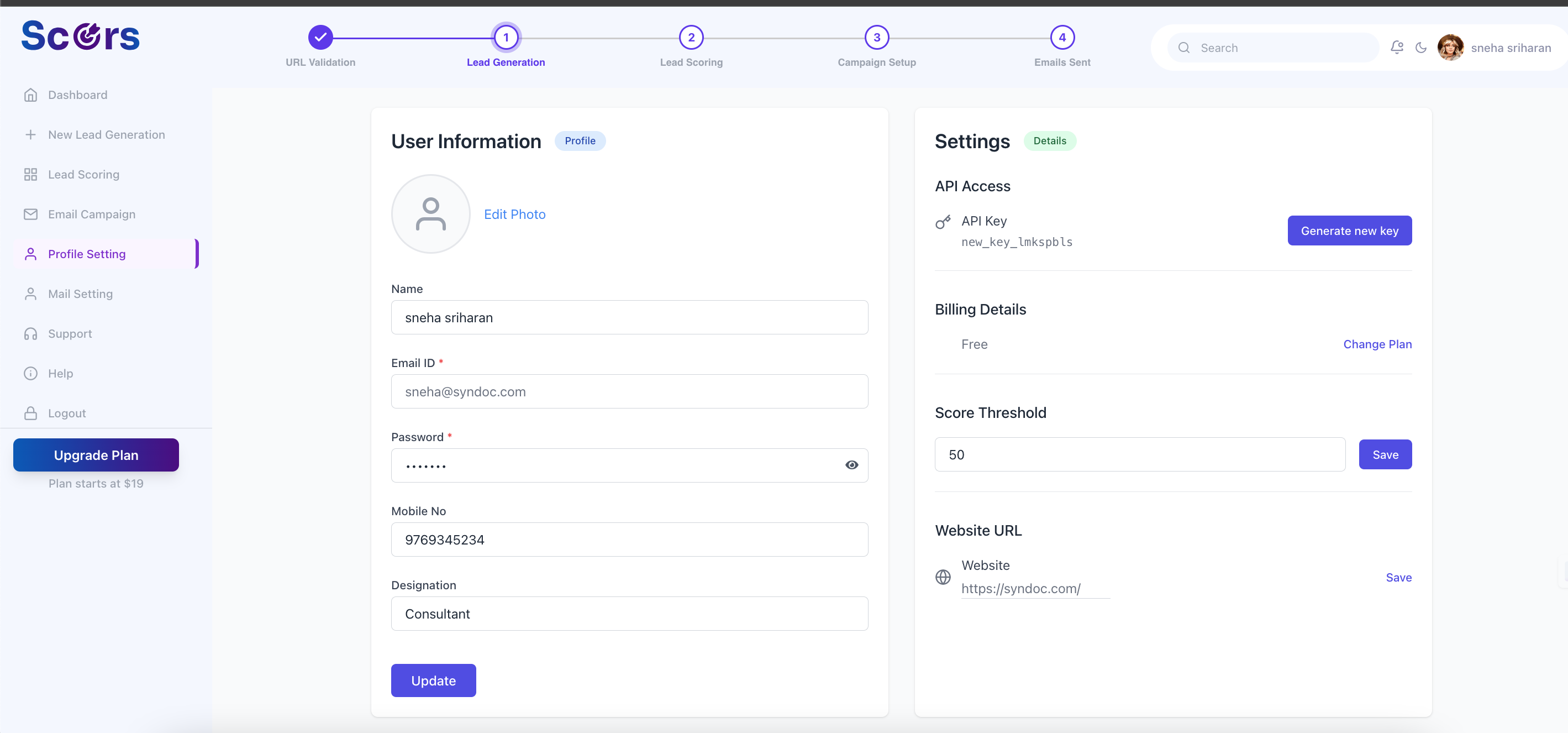Screen dimensions: 1568x733
Task: Click the Website globe icon
Action: 943,577
